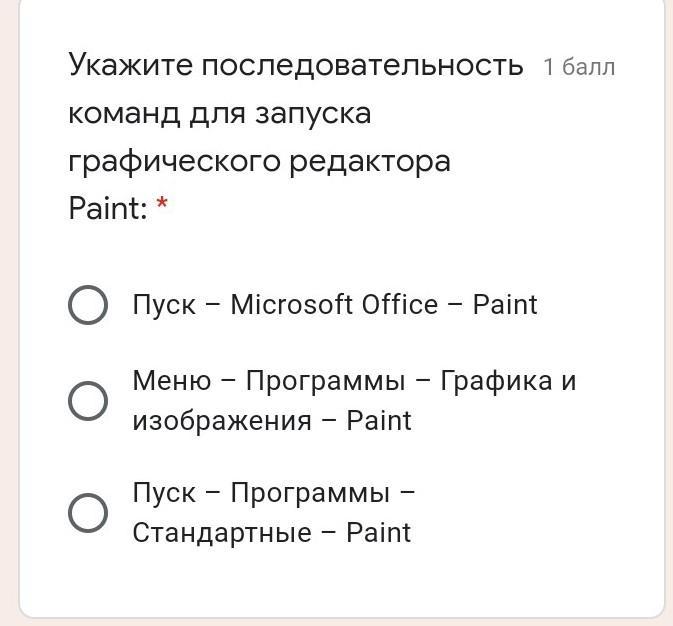The height and width of the screenshot is (626, 673).
Task: Click the word "Меню" in the second option
Action: [171, 381]
